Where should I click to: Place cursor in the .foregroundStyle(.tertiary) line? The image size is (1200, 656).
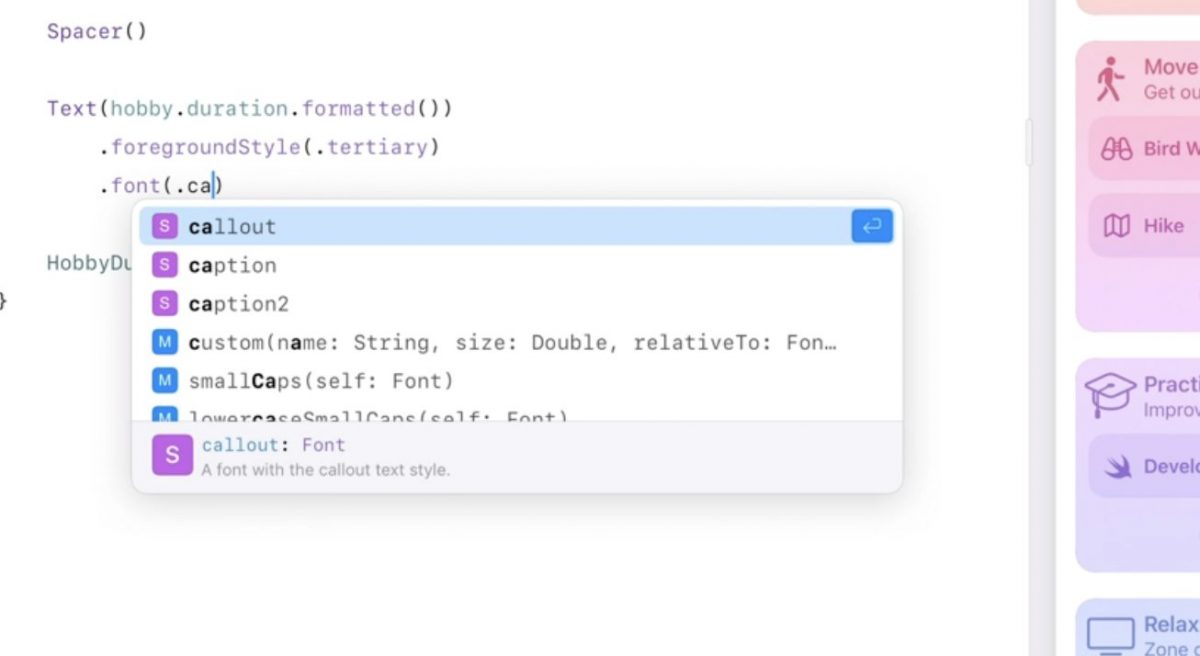pos(270,147)
